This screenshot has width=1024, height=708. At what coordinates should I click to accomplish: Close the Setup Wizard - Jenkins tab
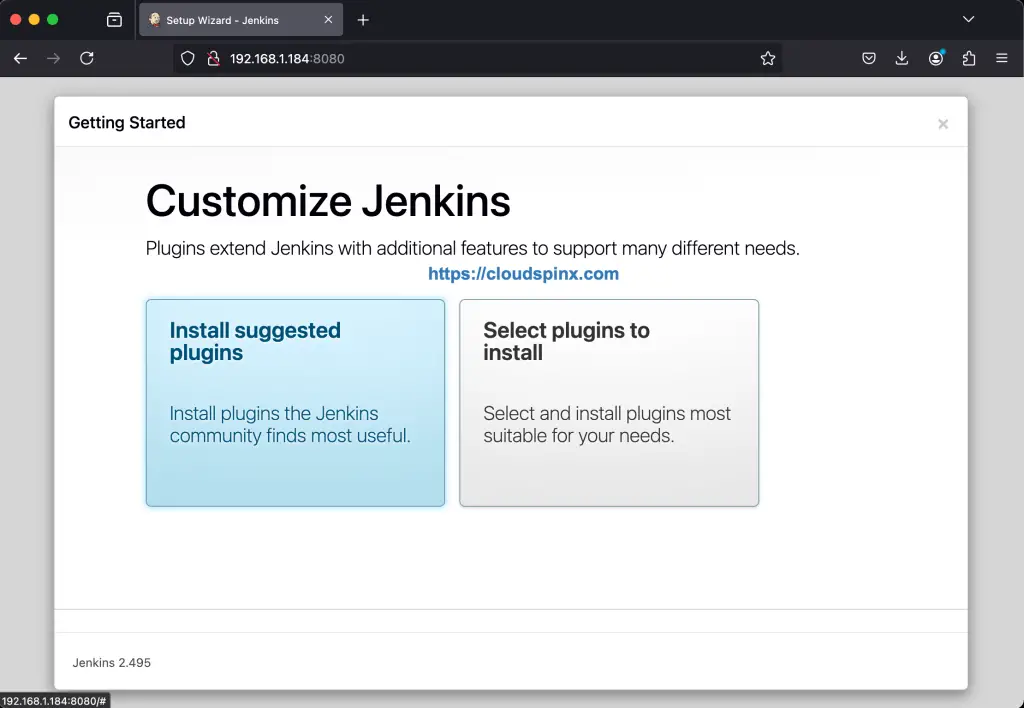tap(328, 19)
